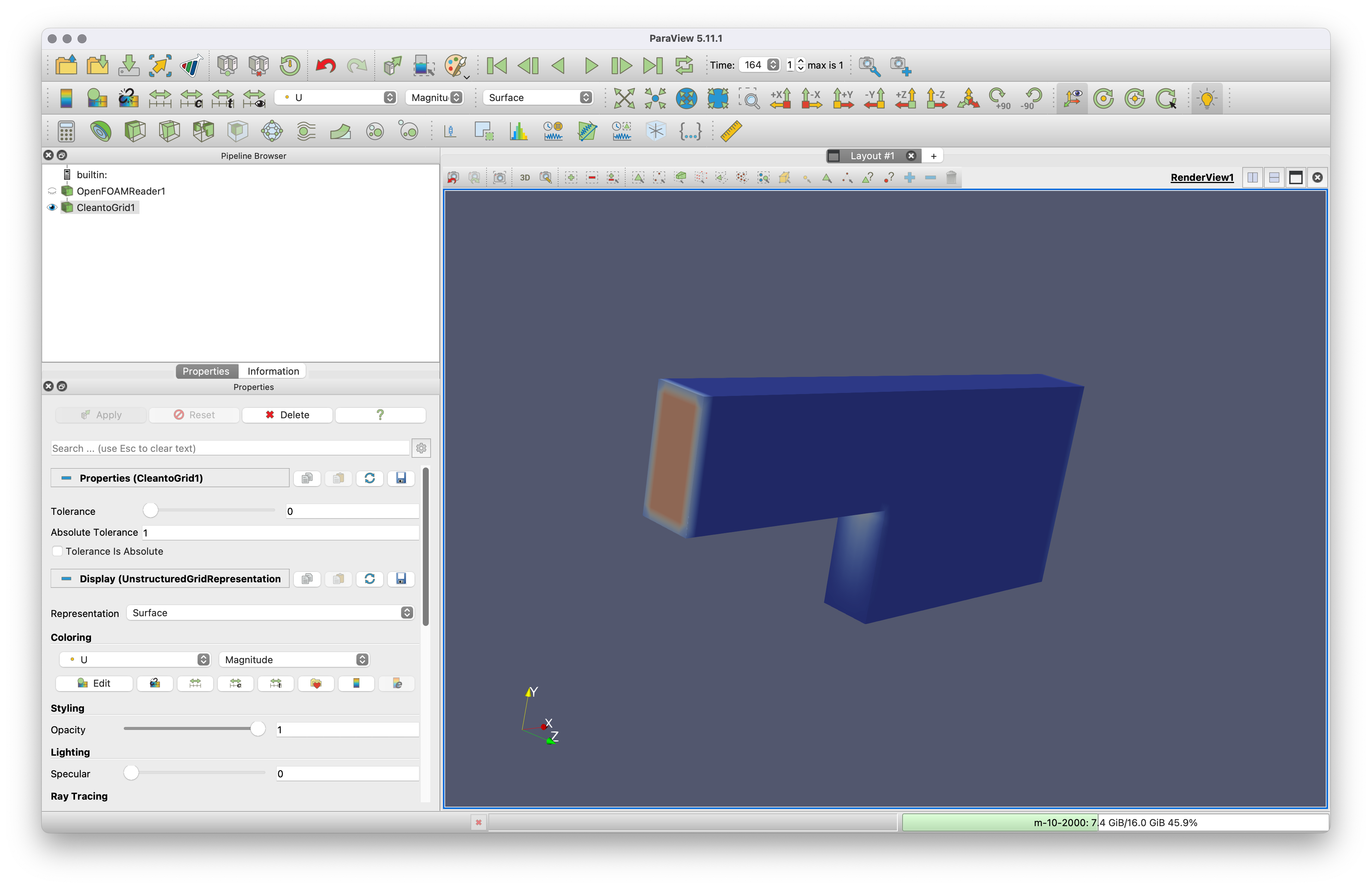This screenshot has height=888, width=1372.
Task: Open the Representation dropdown in Properties
Action: point(270,613)
